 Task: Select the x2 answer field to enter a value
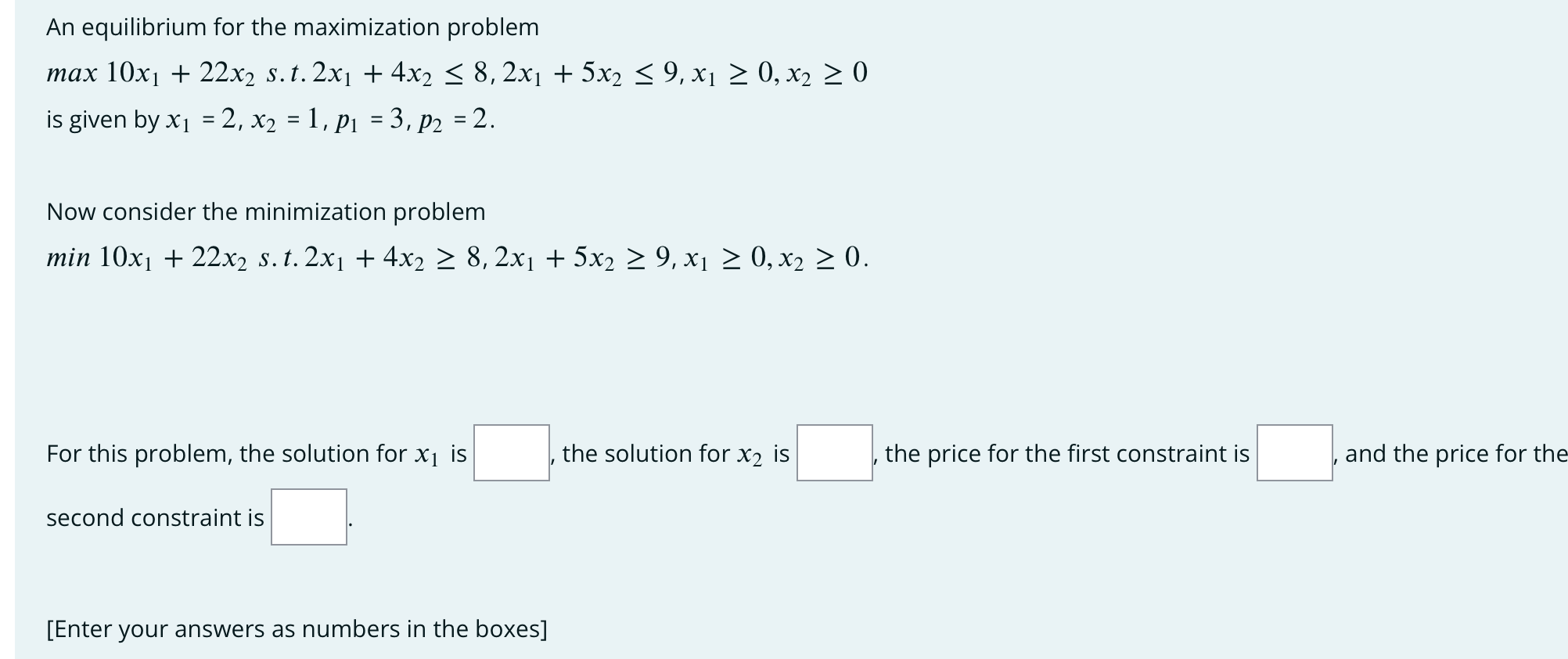point(833,454)
